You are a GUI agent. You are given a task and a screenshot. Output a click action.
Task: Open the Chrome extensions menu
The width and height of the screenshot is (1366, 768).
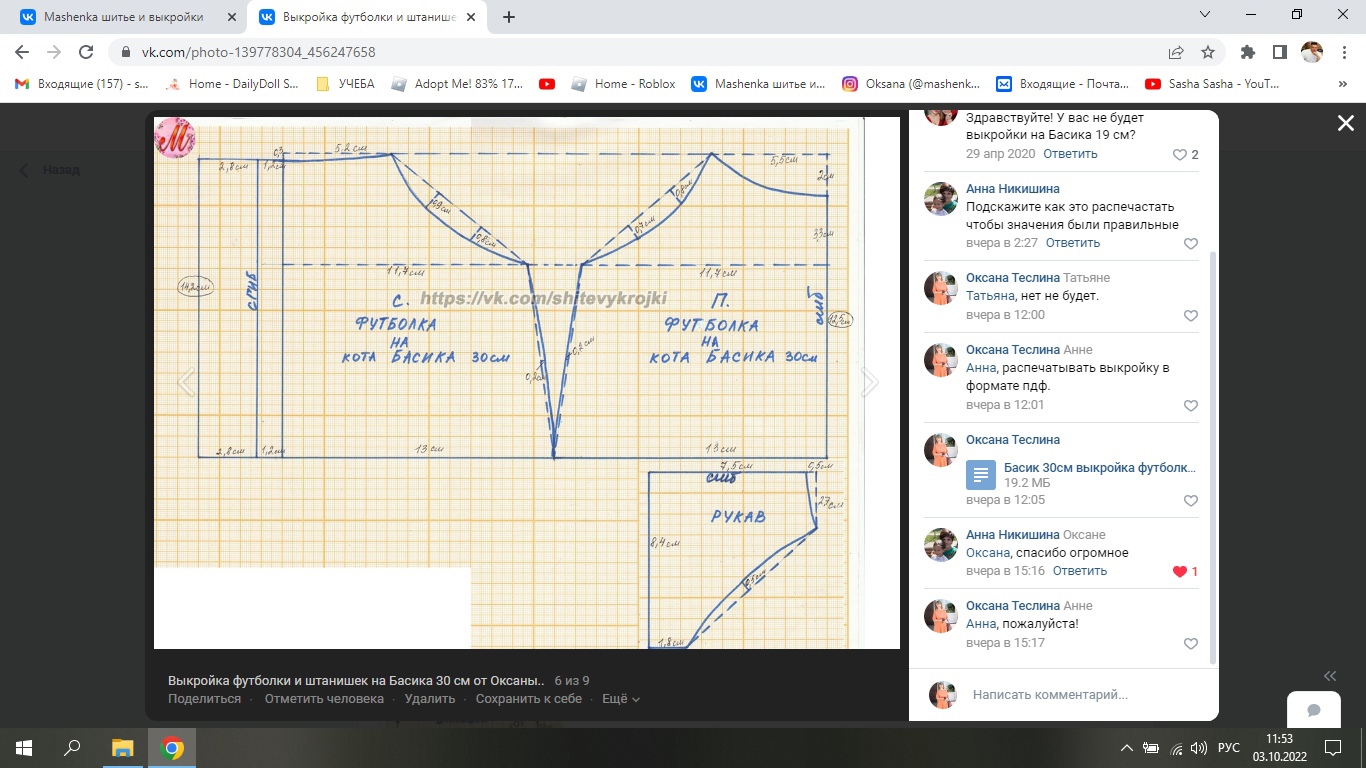click(1247, 52)
